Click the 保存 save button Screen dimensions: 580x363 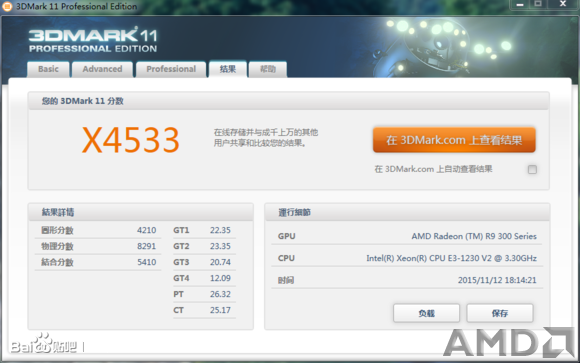coord(500,313)
